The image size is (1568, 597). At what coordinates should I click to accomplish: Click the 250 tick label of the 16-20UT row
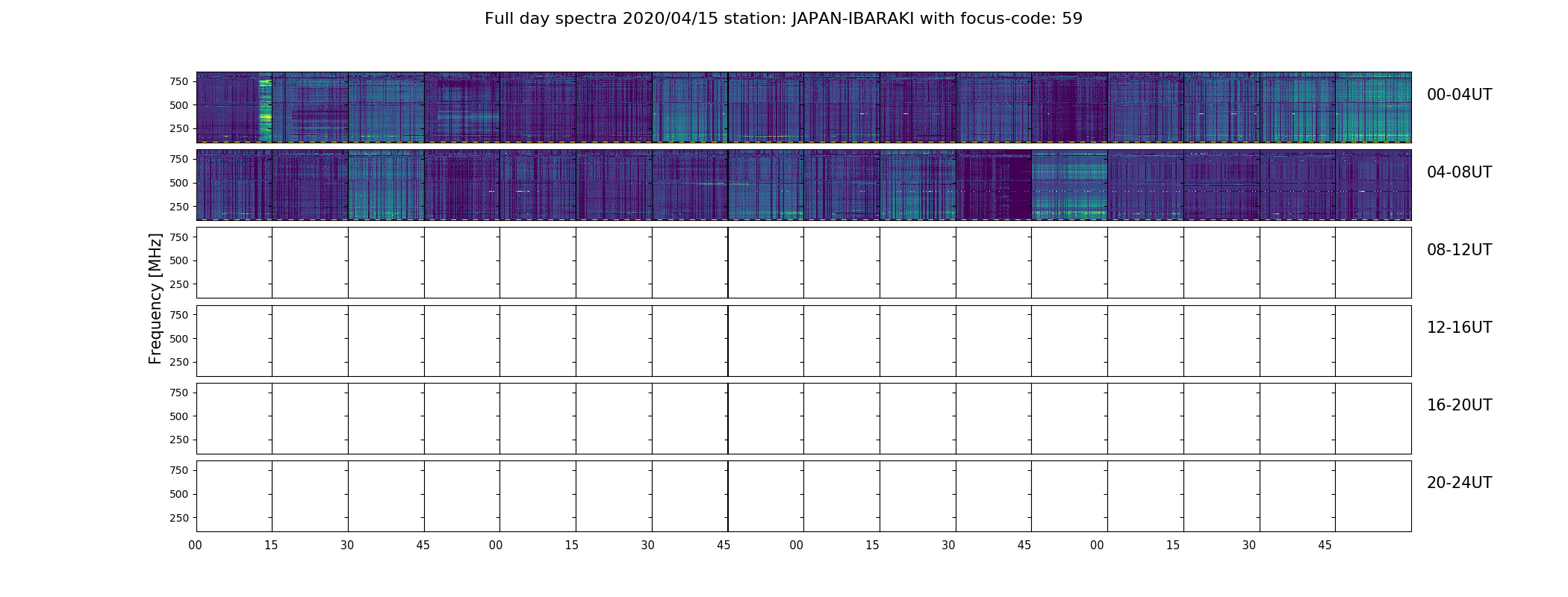click(x=178, y=440)
